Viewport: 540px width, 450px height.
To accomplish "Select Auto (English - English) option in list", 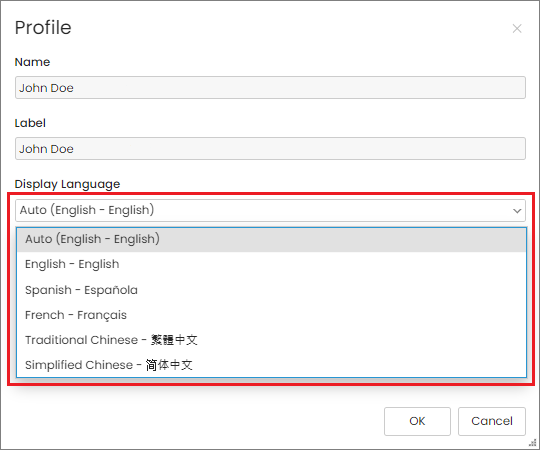I will click(x=271, y=239).
